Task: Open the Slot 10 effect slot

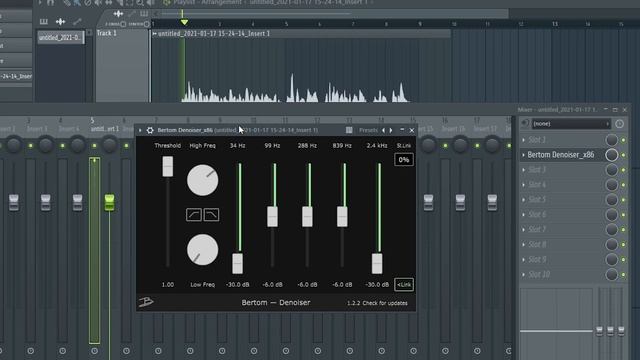Action: 561,274
